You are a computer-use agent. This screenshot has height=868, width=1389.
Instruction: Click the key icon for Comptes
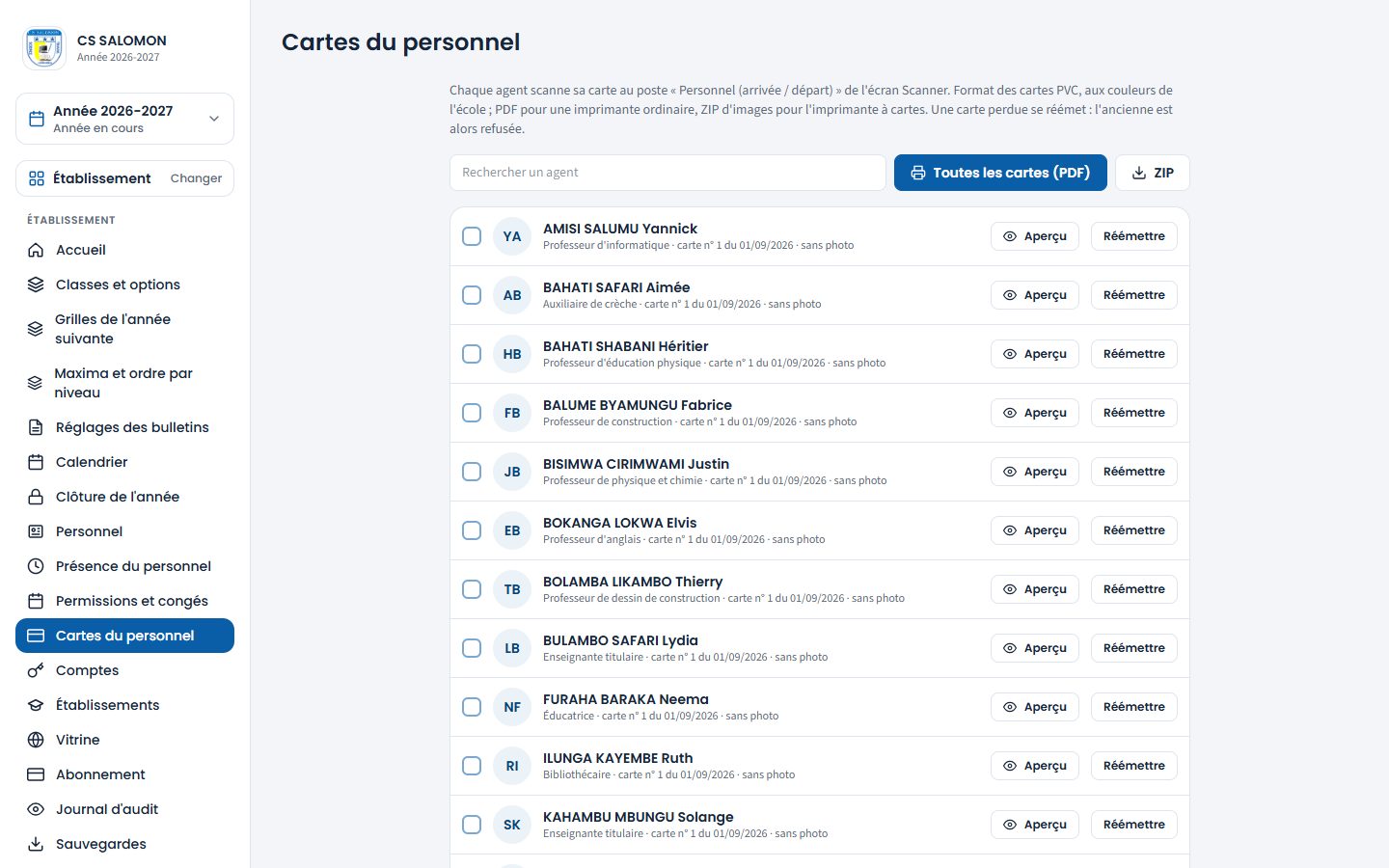[x=36, y=670]
